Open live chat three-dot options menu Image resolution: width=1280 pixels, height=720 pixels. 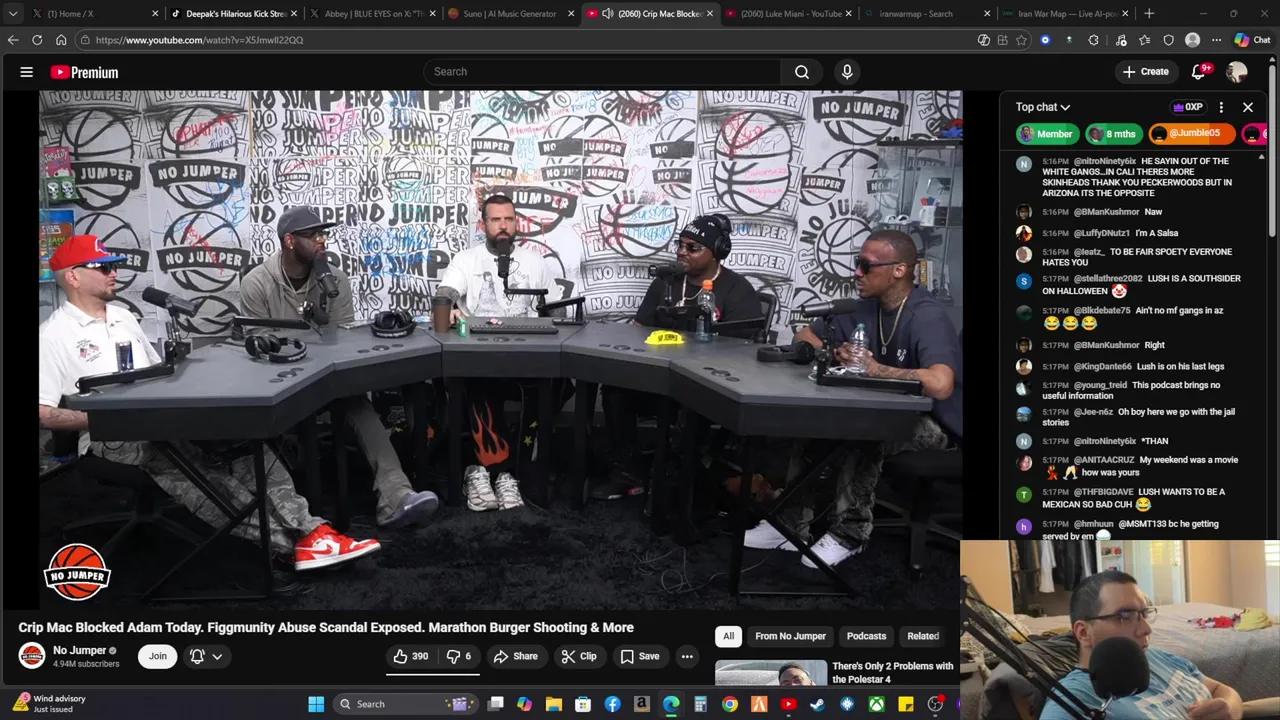[1221, 107]
